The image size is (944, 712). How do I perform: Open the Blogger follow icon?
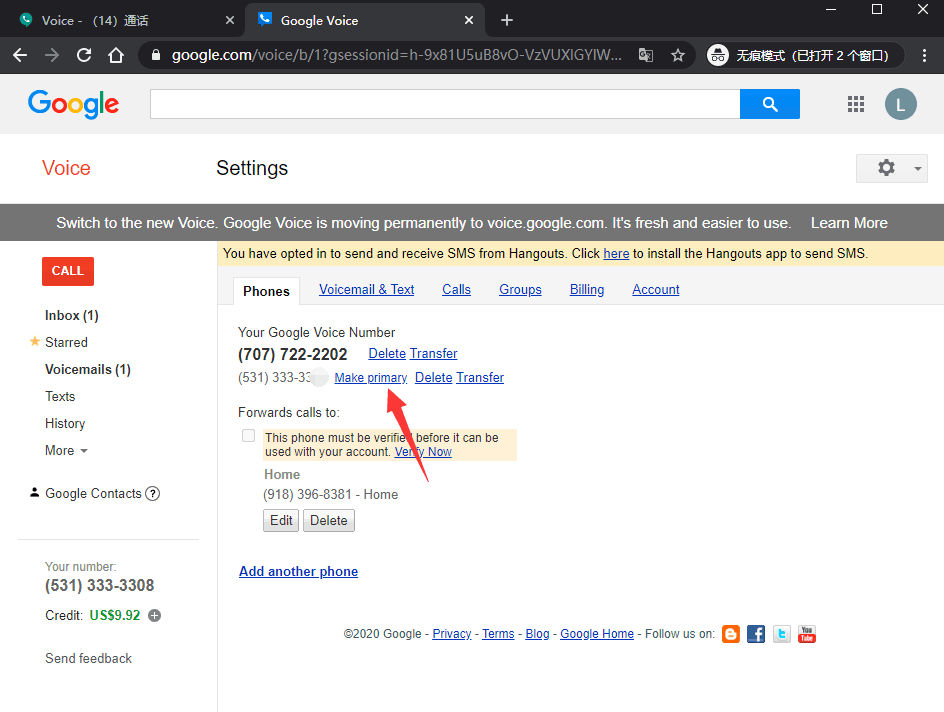pyautogui.click(x=731, y=634)
